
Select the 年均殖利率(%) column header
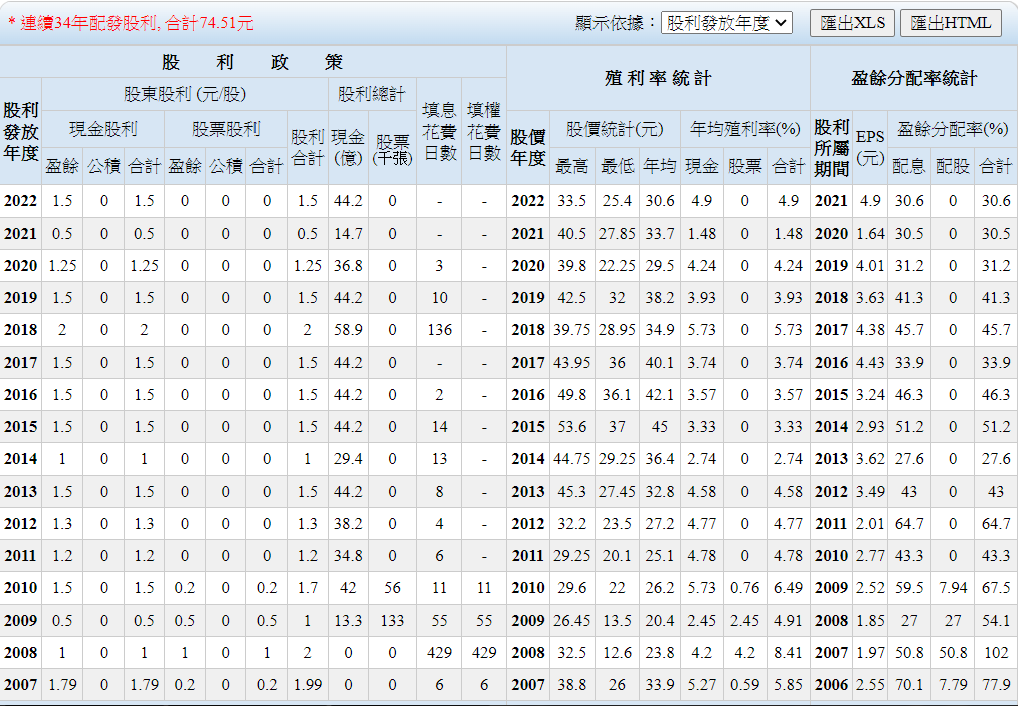[746, 129]
